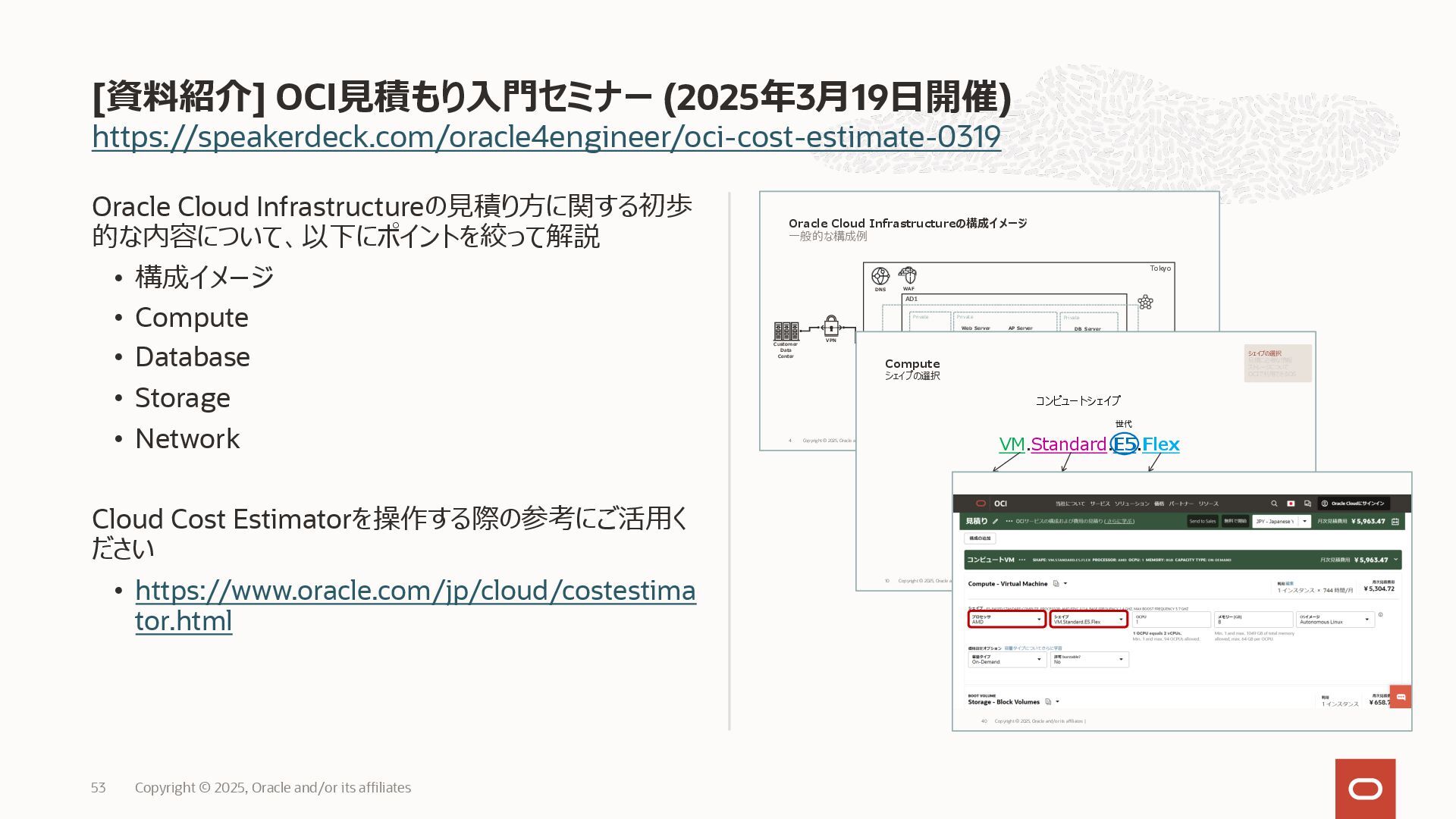Open the Autonomous Linux OS image dropdown
Image resolution: width=1456 pixels, height=819 pixels.
(x=1335, y=620)
